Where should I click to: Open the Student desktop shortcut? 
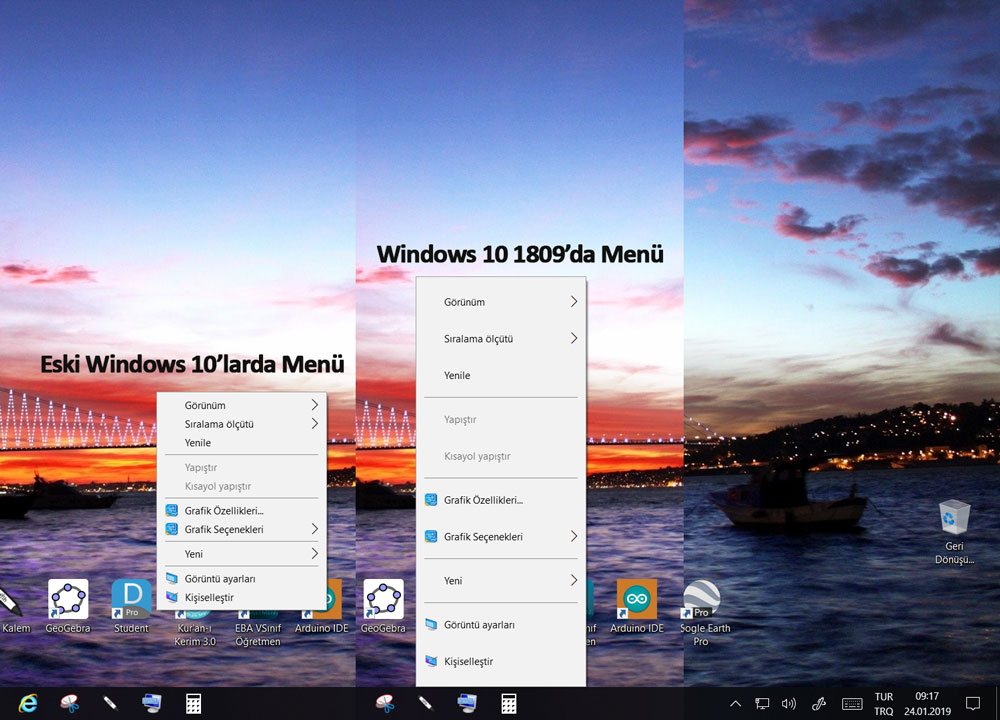[131, 606]
